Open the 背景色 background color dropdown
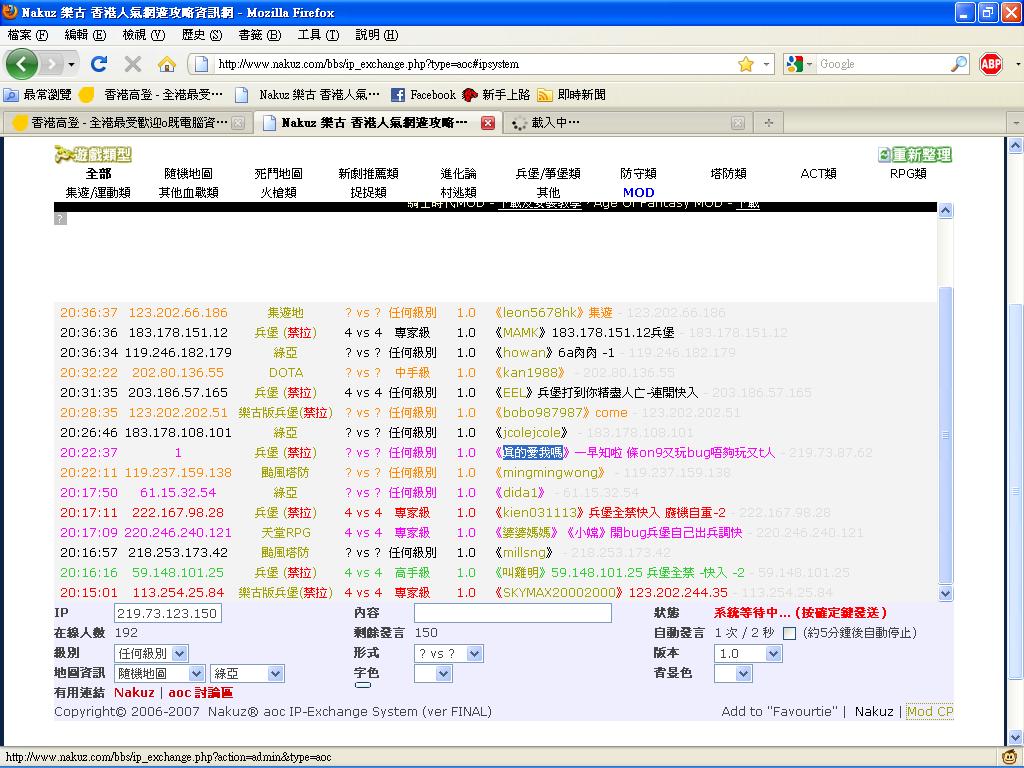 733,673
